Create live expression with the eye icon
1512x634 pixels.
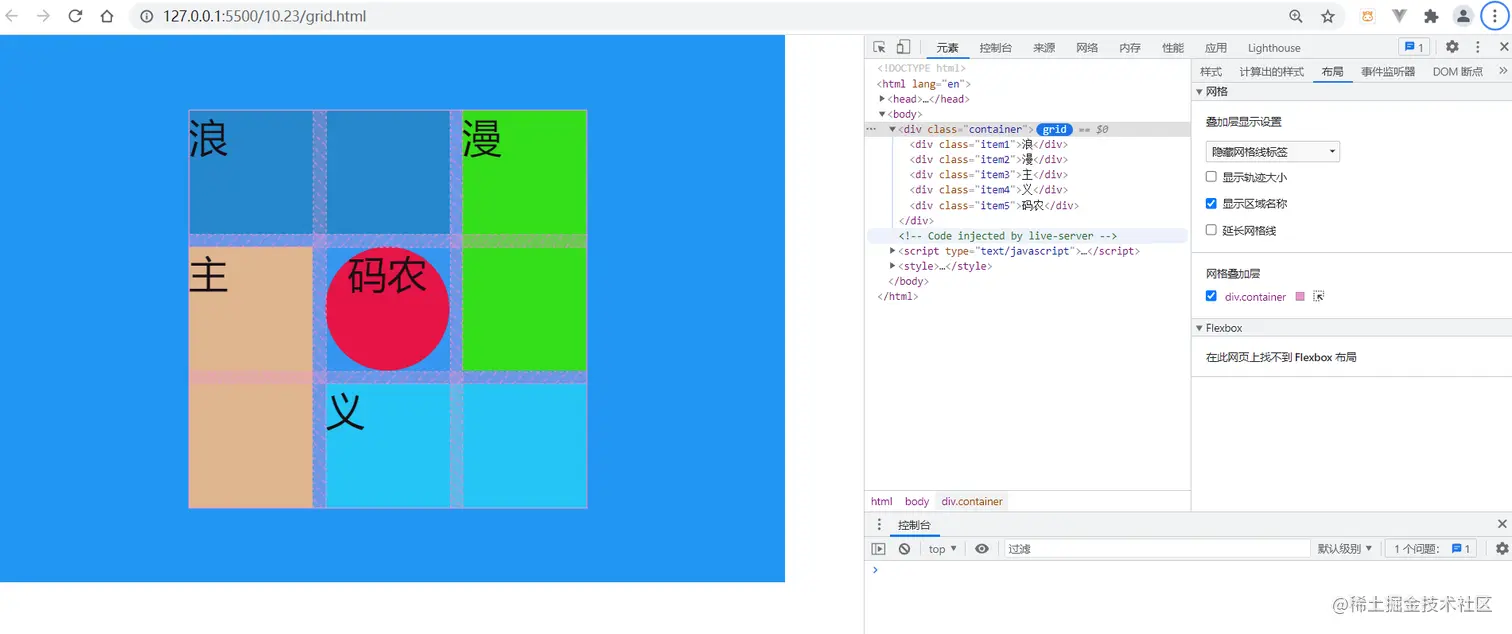(982, 549)
